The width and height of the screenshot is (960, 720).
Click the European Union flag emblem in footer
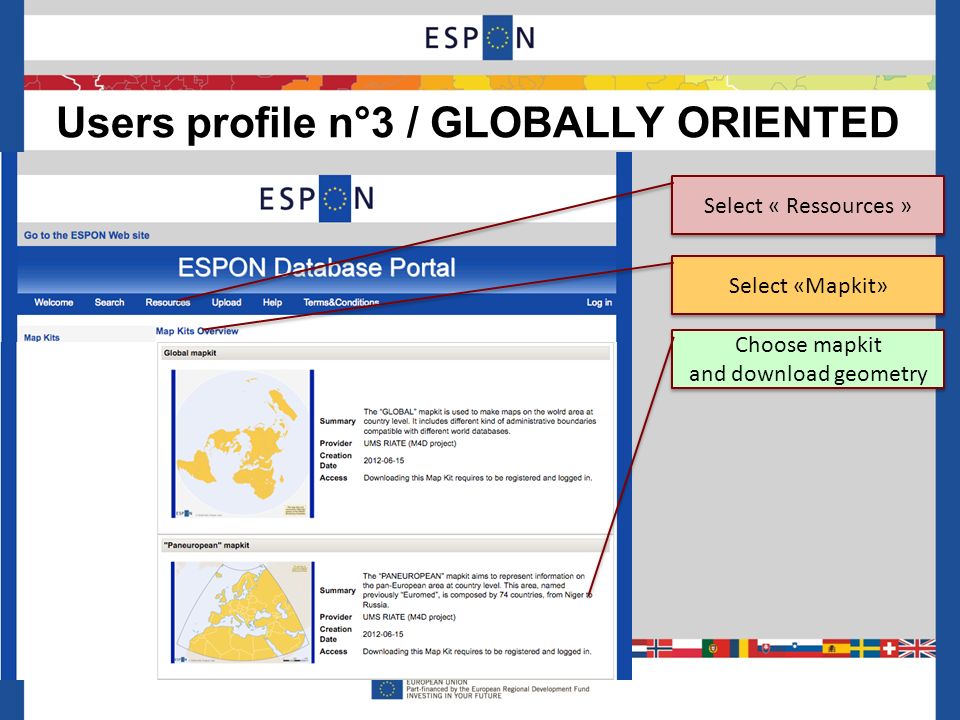point(387,689)
